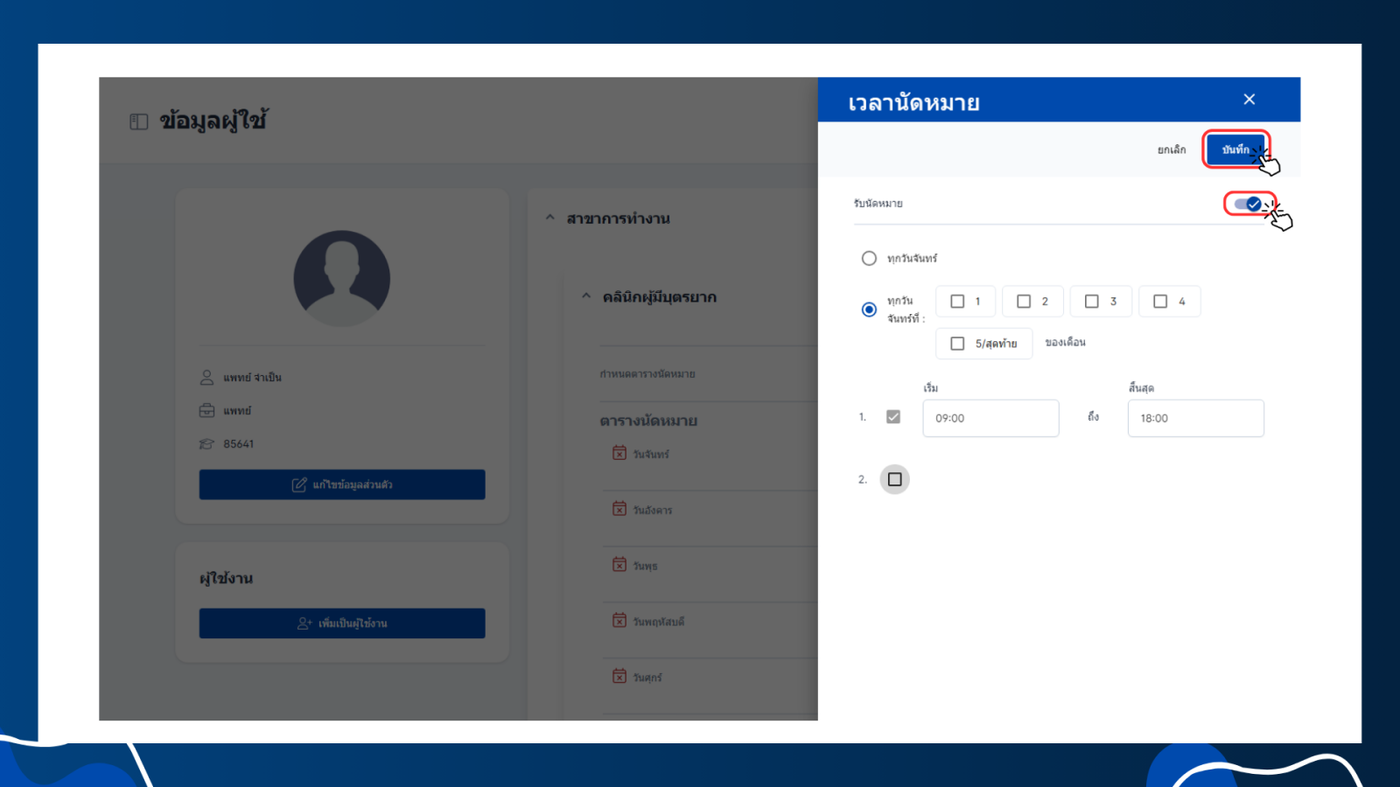Click the briefcase icon in the profile card
The image size is (1400, 787).
tap(207, 411)
